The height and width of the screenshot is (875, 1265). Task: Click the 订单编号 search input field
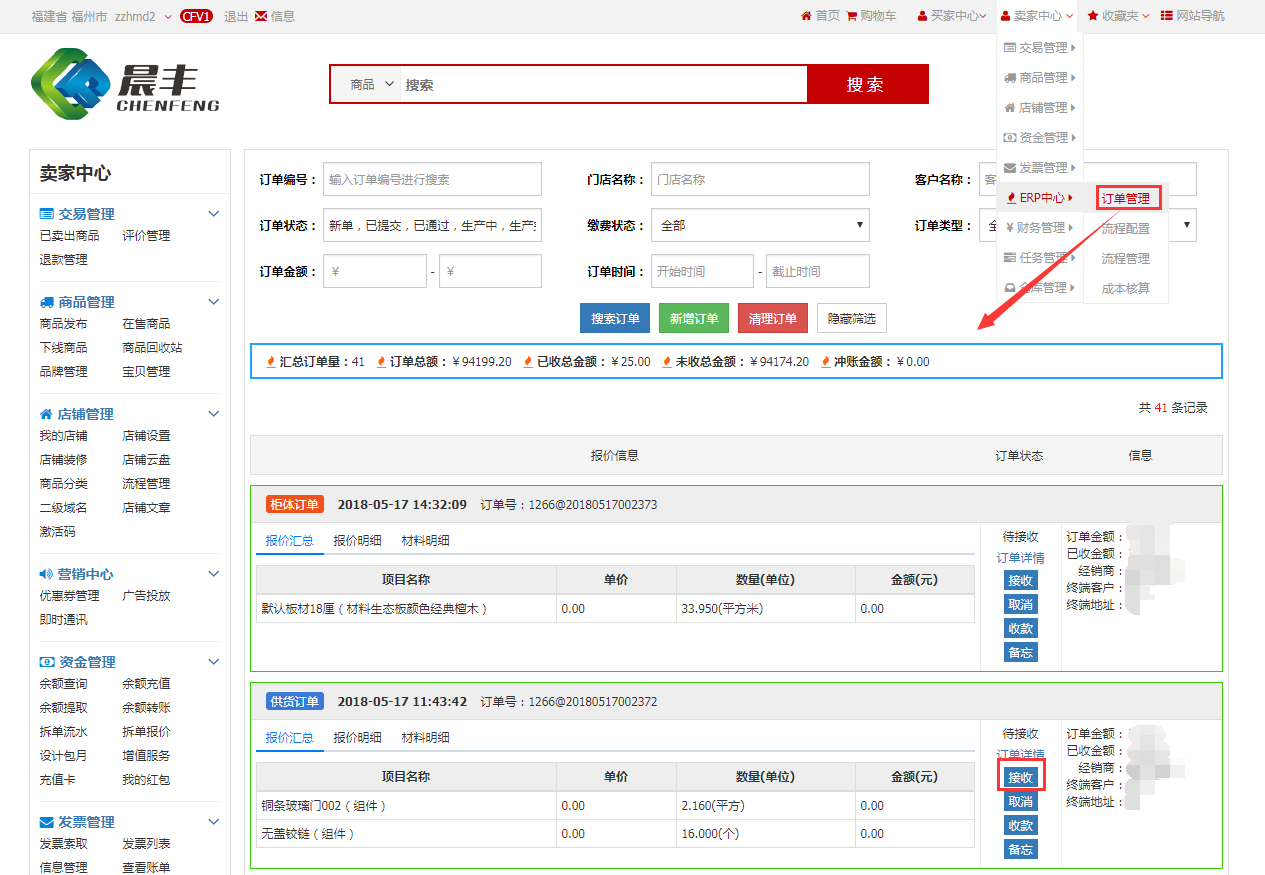432,180
